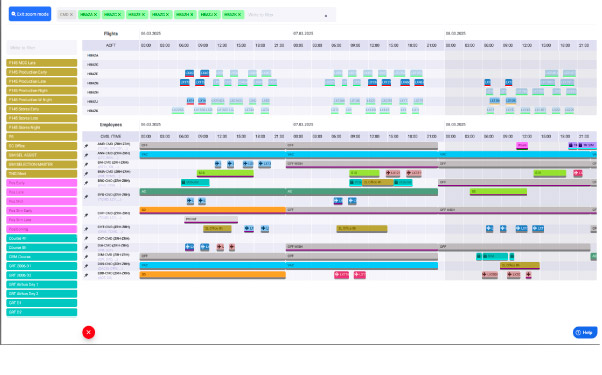Remove the HBAZJ filter tag

tap(215, 15)
